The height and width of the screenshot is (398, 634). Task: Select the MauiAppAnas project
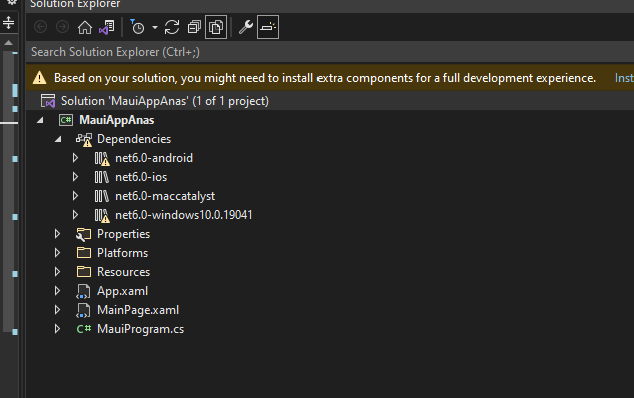point(116,120)
